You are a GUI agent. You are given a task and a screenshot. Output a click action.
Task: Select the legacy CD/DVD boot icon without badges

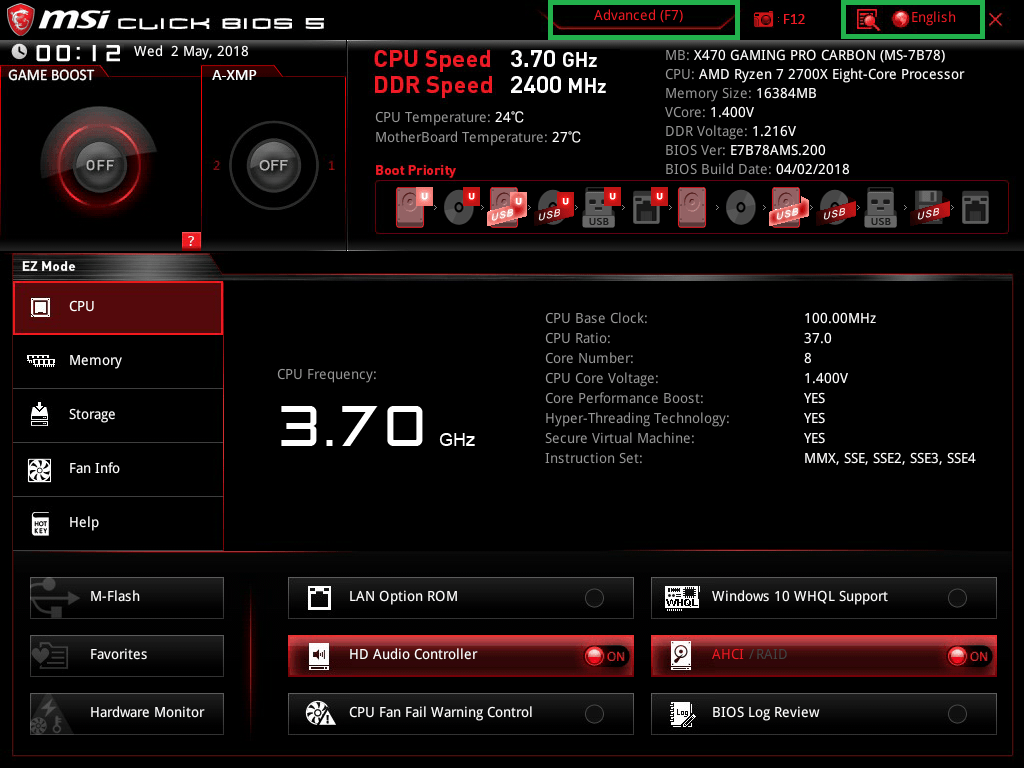pos(741,208)
